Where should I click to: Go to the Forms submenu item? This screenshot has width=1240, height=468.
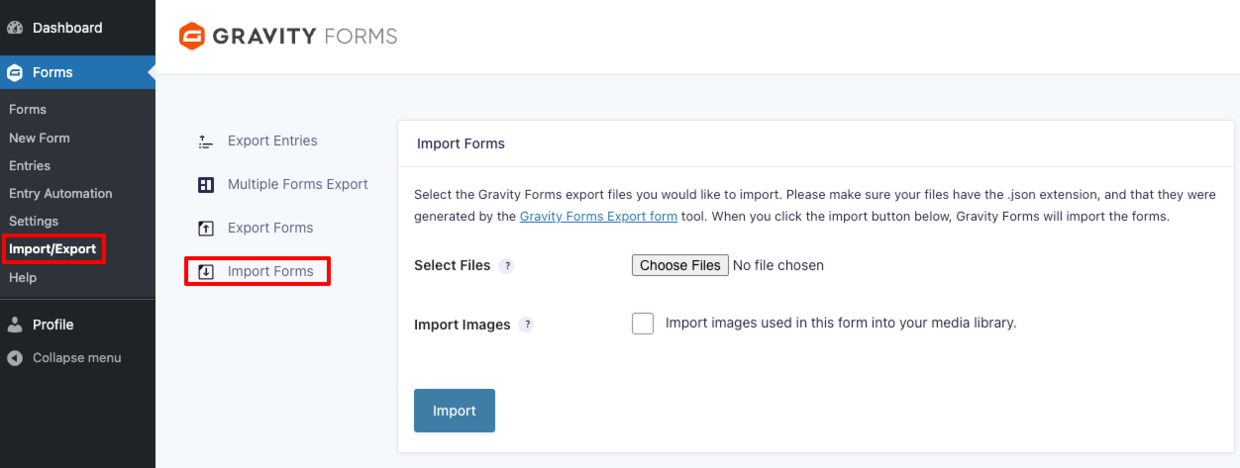[x=28, y=109]
